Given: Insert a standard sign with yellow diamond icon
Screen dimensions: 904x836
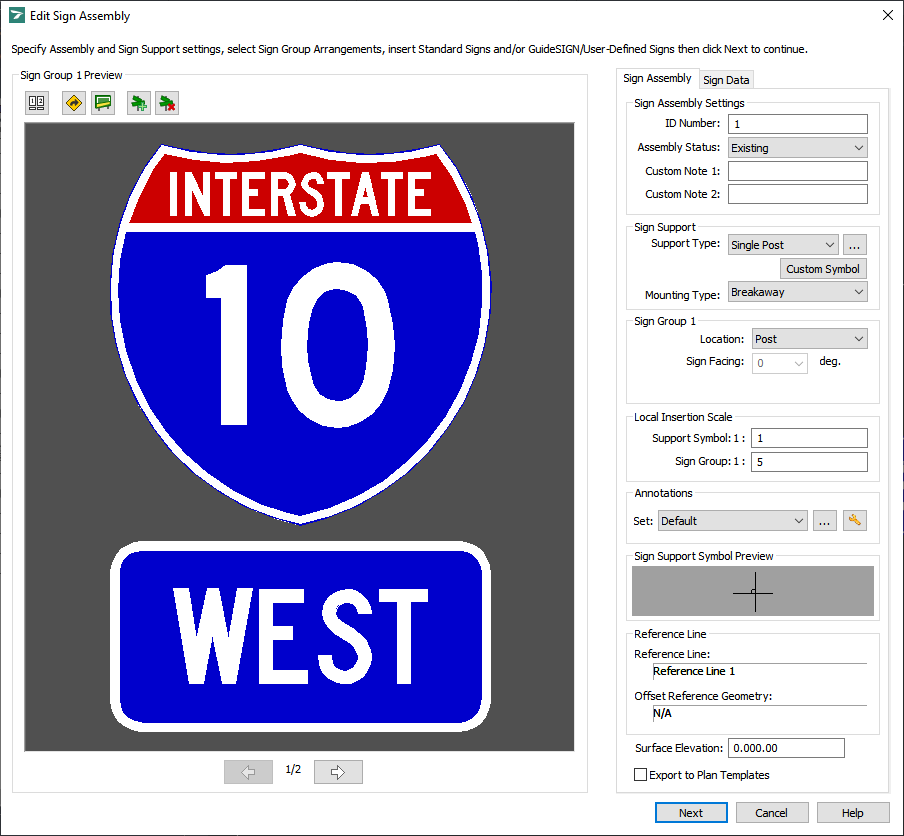Looking at the screenshot, I should 74,103.
